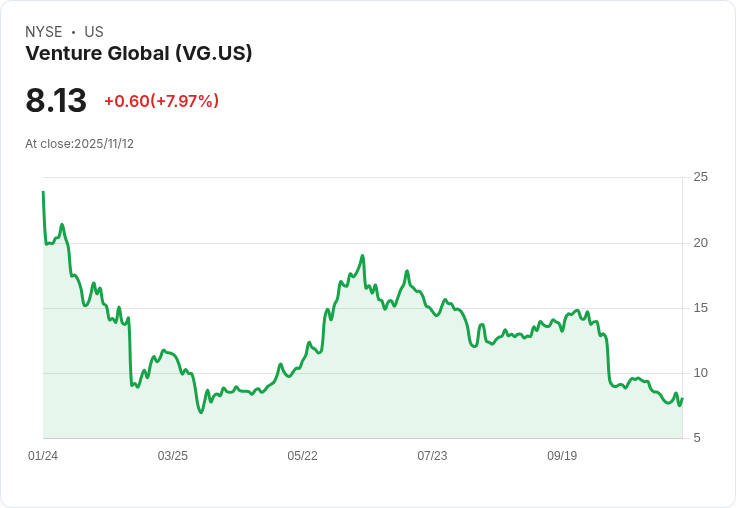Click the Venture Global (VG.US) title
Image resolution: width=736 pixels, height=508 pixels.
(x=138, y=54)
